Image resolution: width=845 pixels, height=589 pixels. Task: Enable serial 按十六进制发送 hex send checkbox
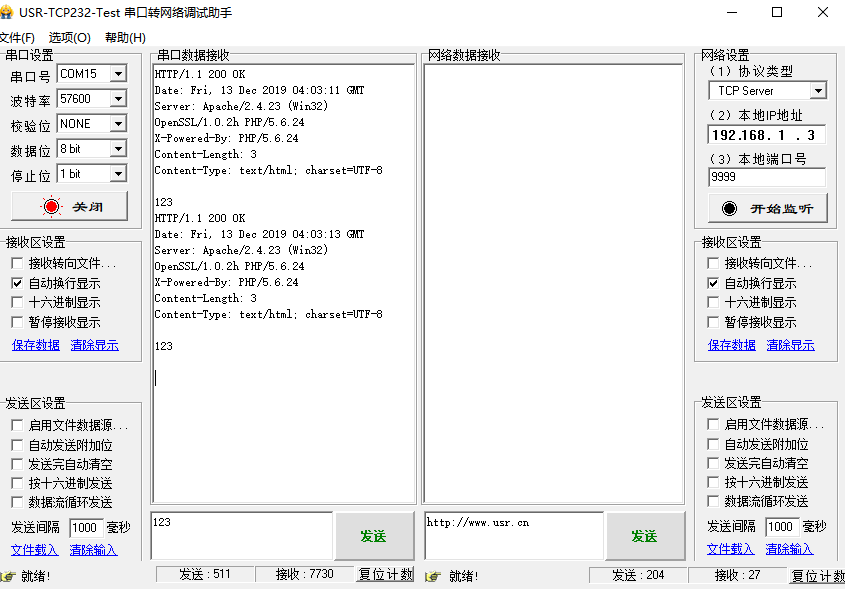17,483
